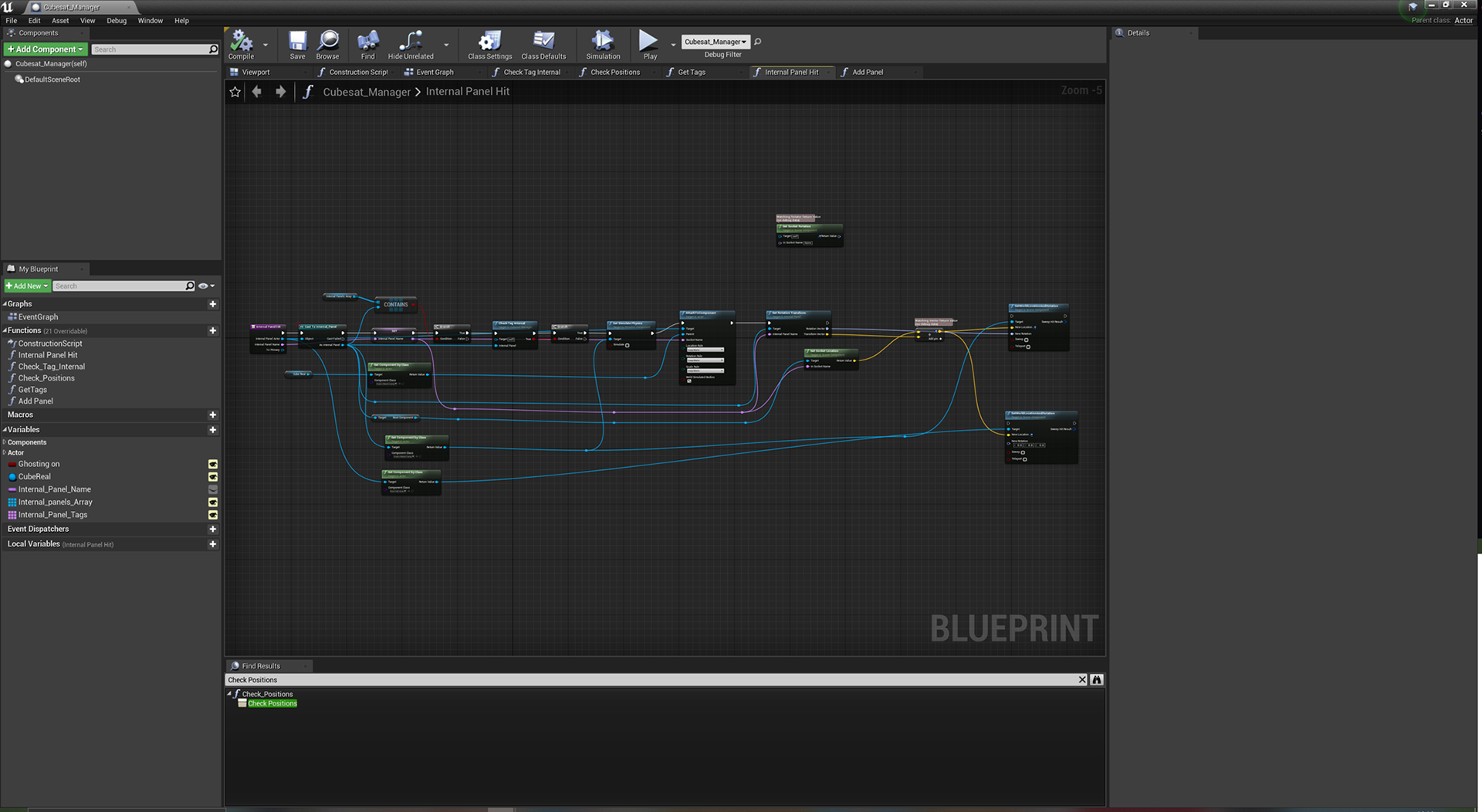
Task: Toggle Ghosting on variable visibility eye
Action: [213, 465]
